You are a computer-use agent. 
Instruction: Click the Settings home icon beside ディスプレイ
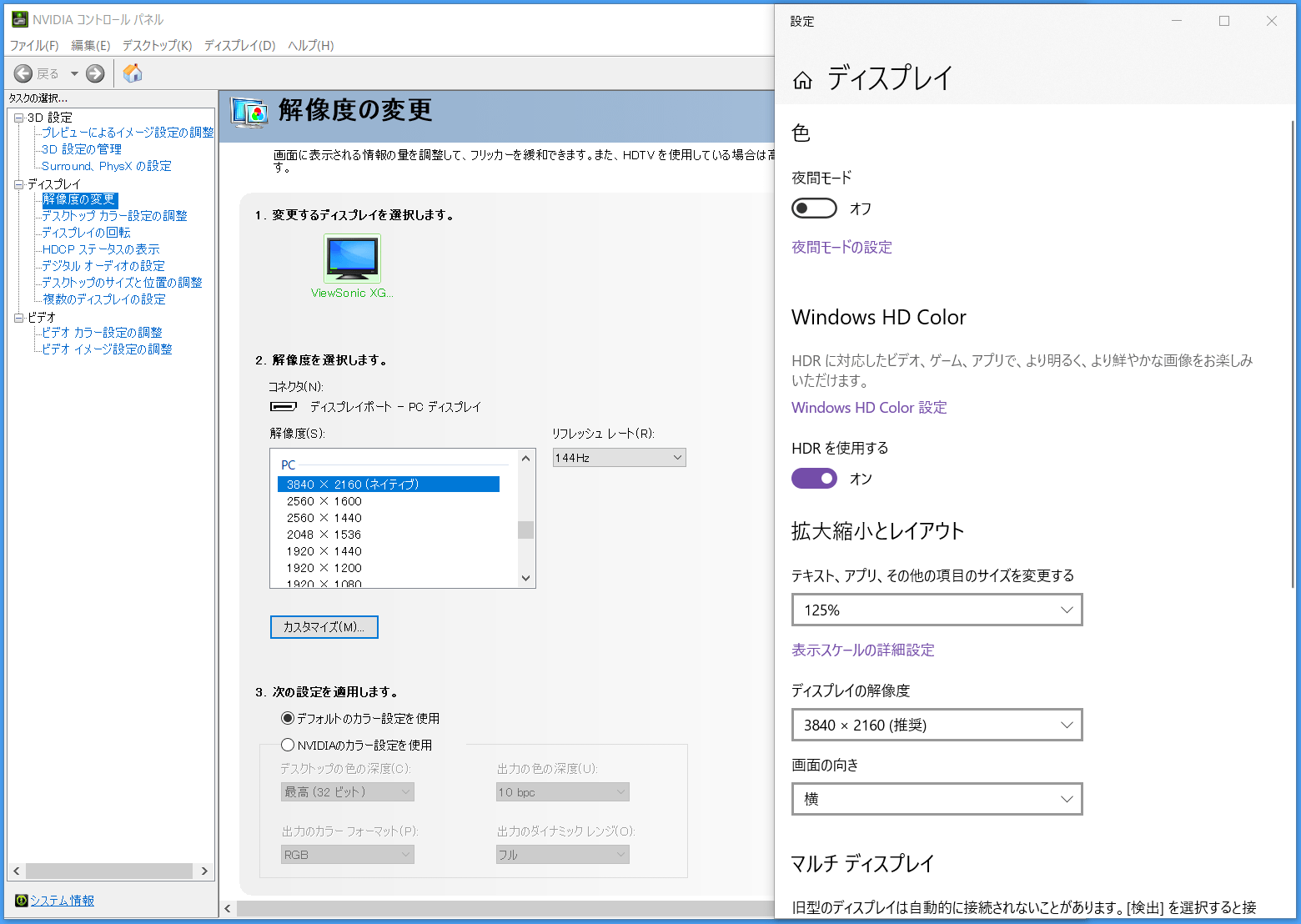coord(802,80)
